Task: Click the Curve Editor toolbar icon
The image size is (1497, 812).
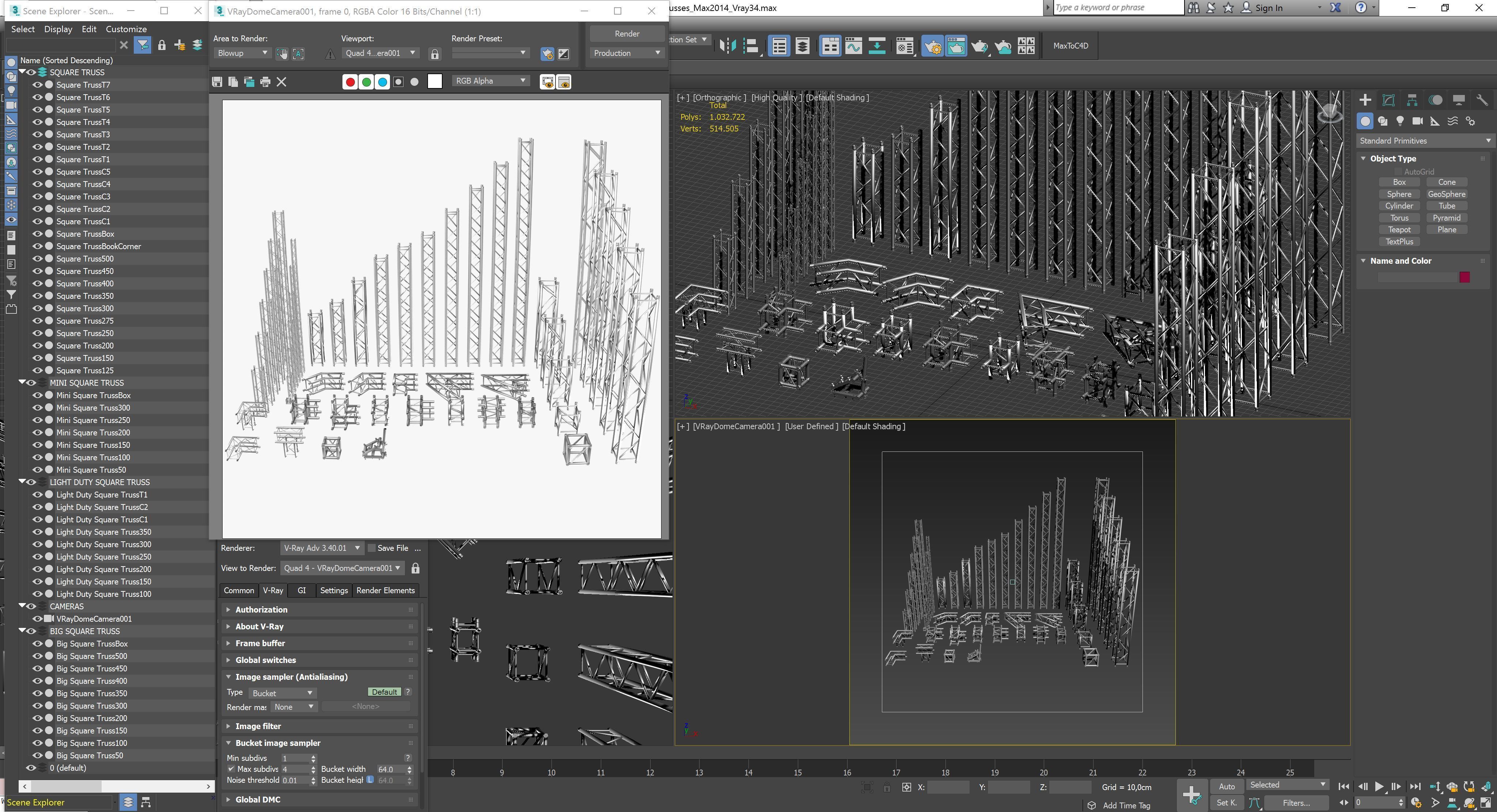Action: [x=853, y=46]
